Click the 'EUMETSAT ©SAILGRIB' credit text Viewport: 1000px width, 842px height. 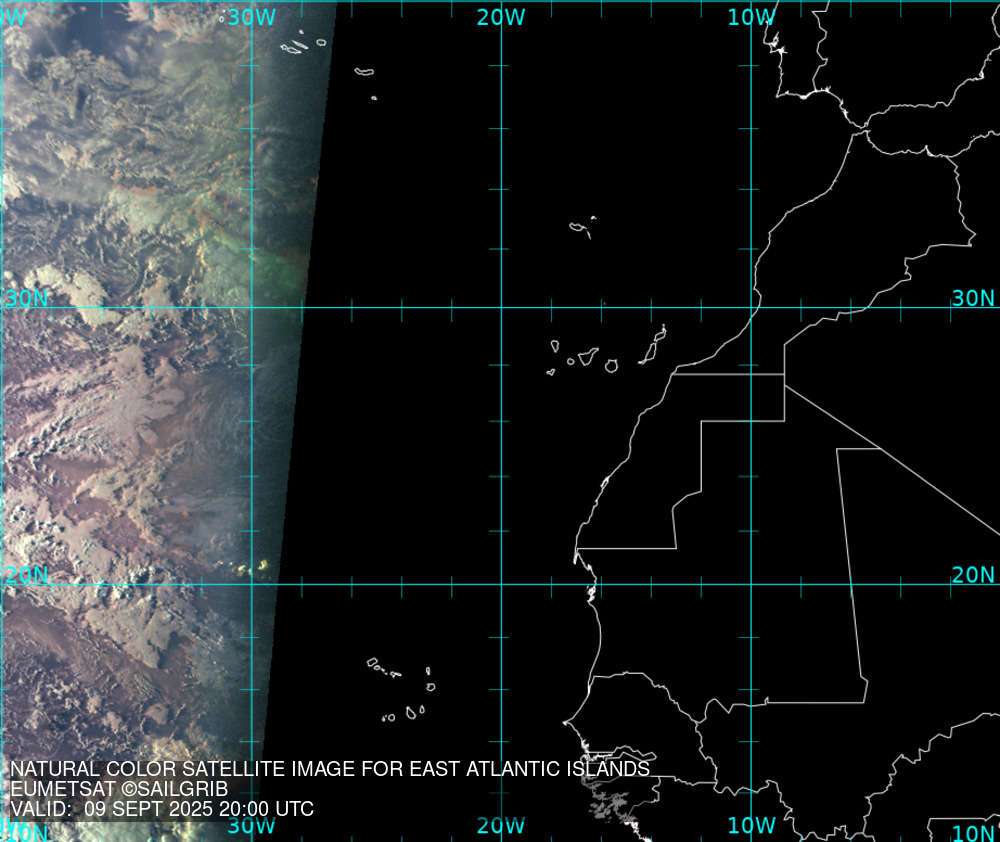click(119, 789)
